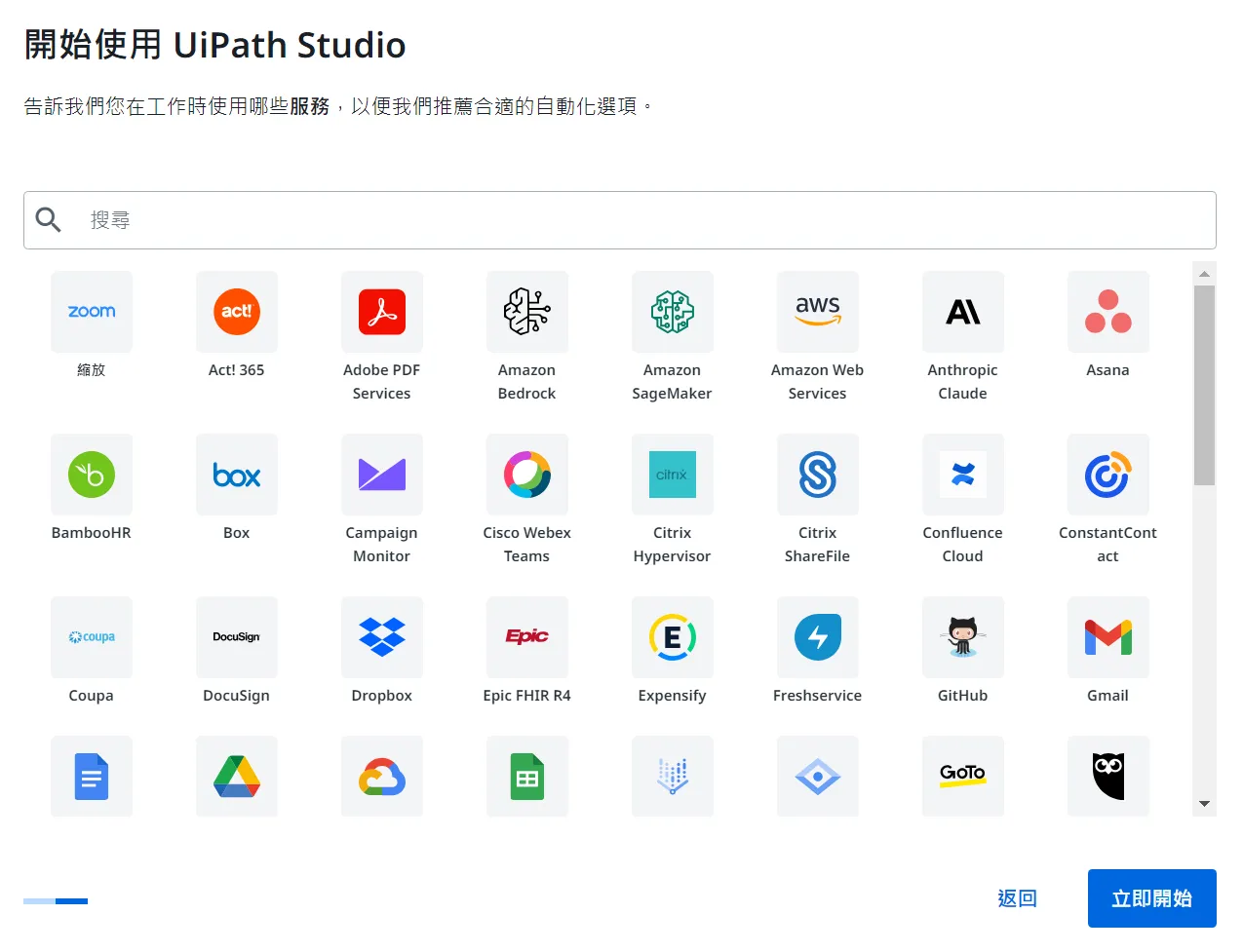Screen dimensions: 1243x952
Task: Click the Expensify label text
Action: click(x=673, y=696)
